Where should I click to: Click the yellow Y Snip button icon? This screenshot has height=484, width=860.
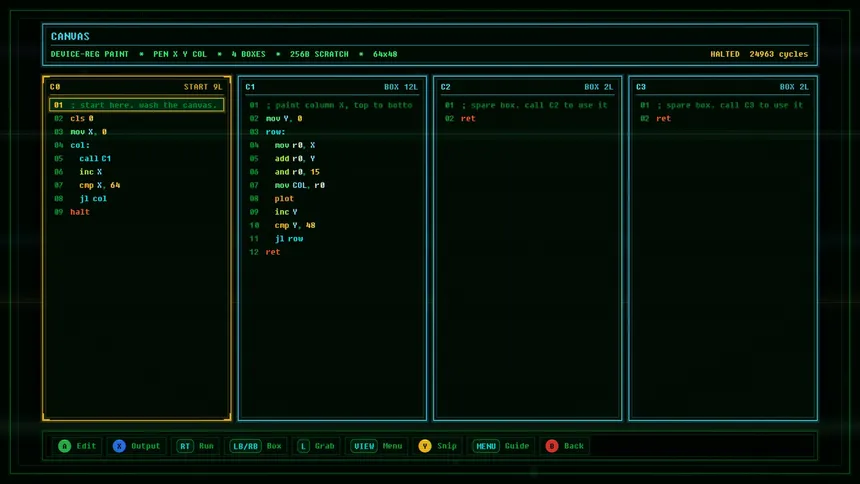click(425, 446)
